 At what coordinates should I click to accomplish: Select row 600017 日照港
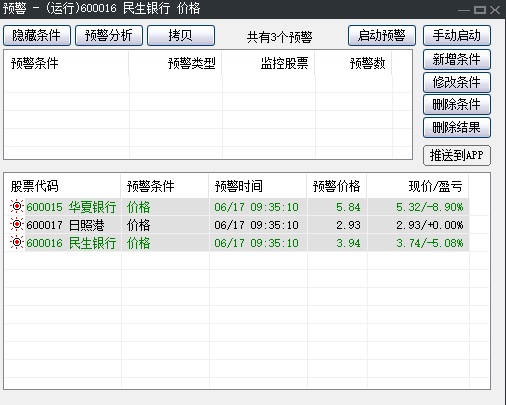(237, 225)
